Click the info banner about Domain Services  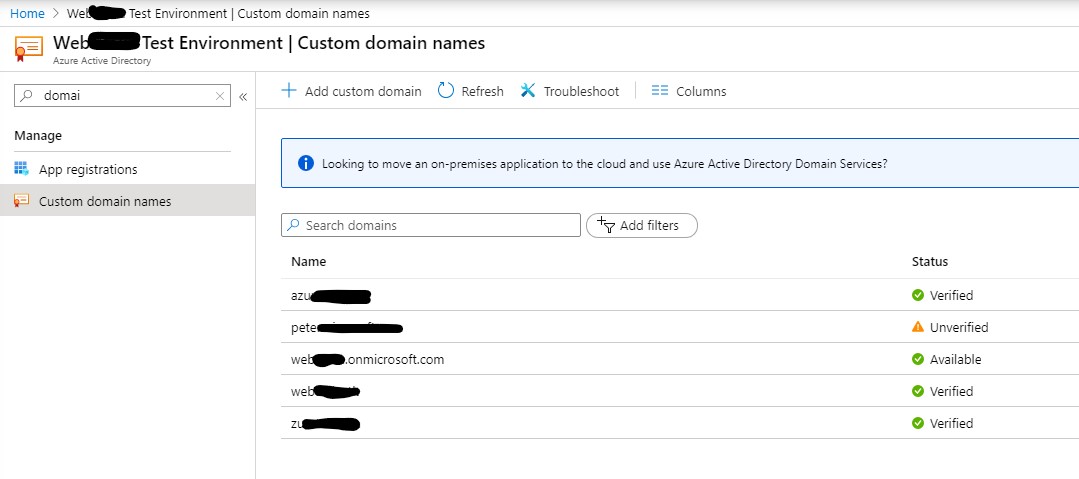pyautogui.click(x=680, y=163)
